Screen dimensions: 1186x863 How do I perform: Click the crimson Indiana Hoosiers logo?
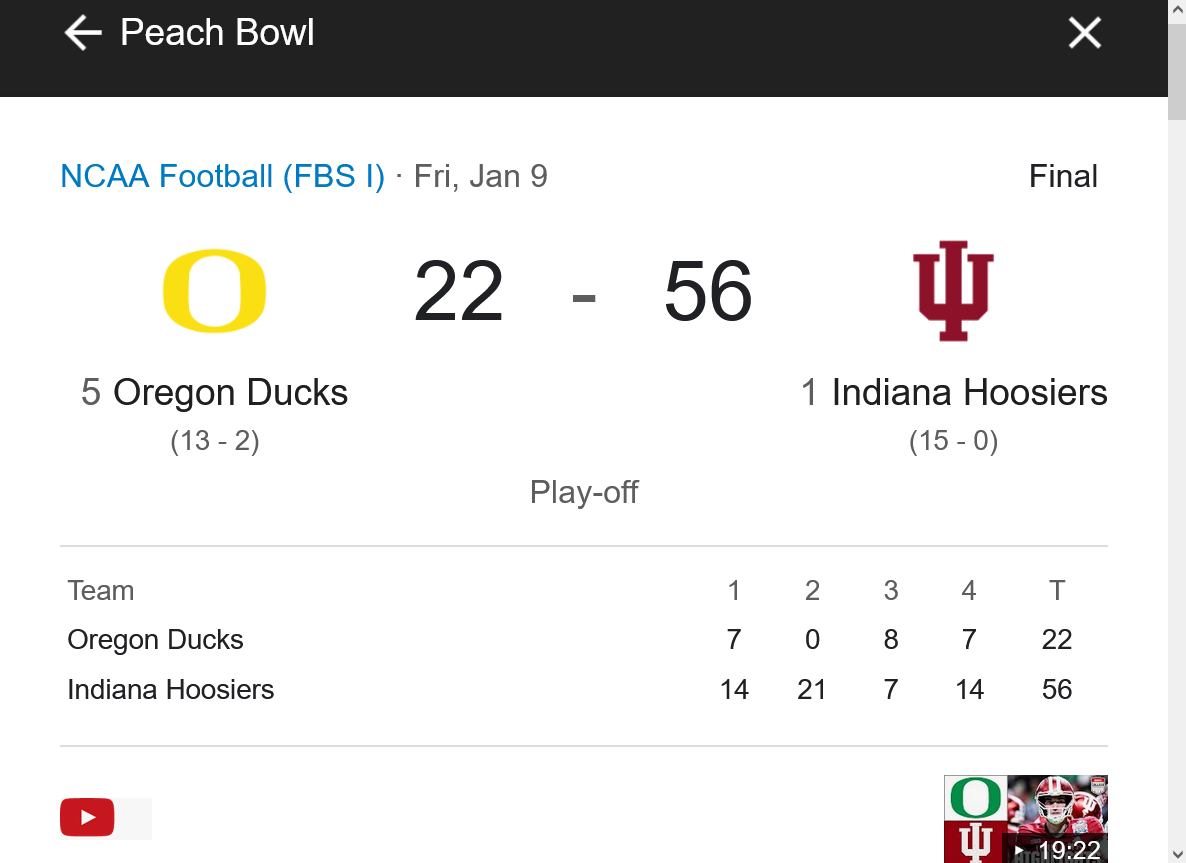click(x=953, y=291)
